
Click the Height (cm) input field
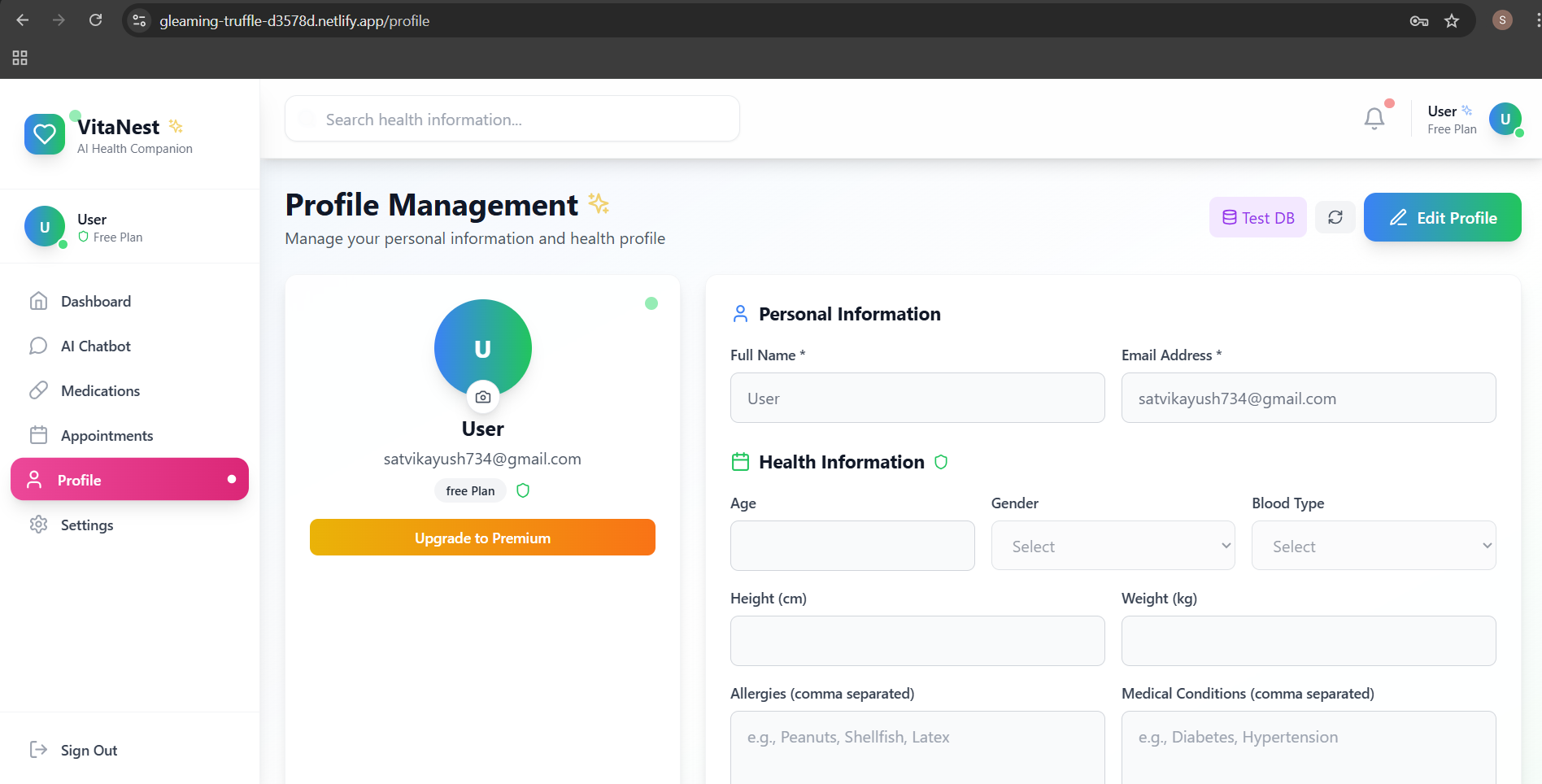tap(917, 641)
